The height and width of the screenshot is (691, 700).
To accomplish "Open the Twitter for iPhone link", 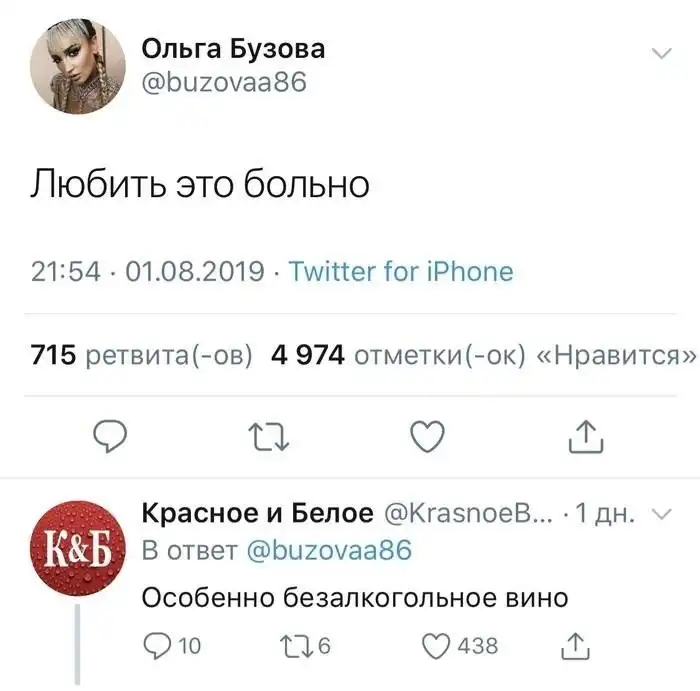I will pos(400,272).
